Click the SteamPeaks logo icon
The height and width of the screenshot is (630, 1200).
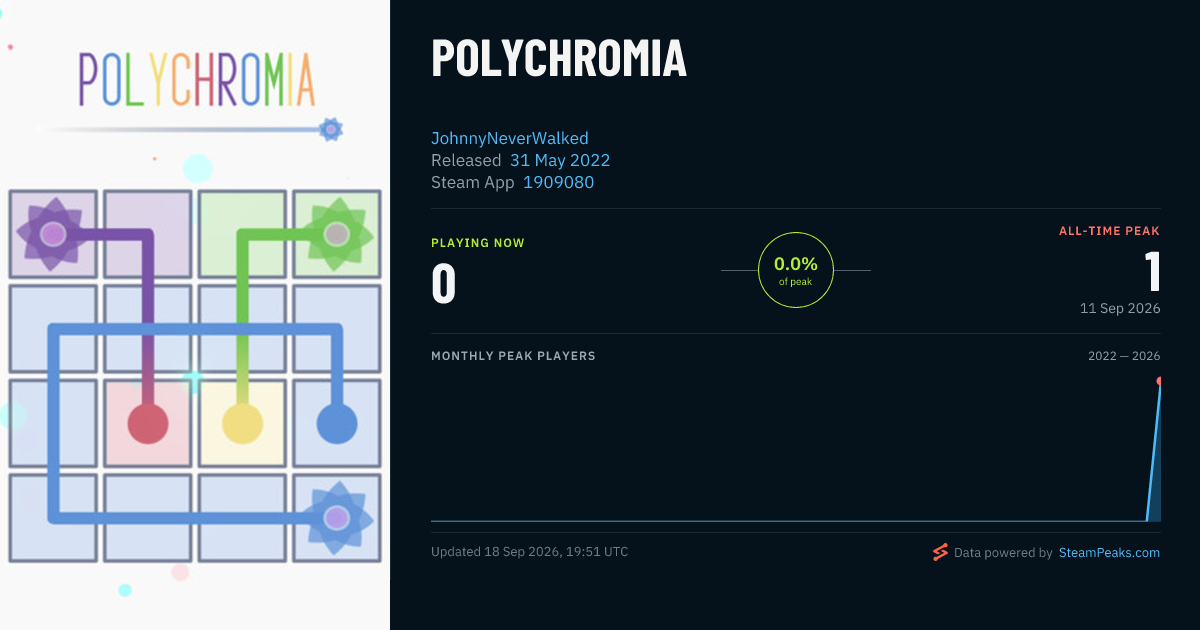(x=940, y=552)
